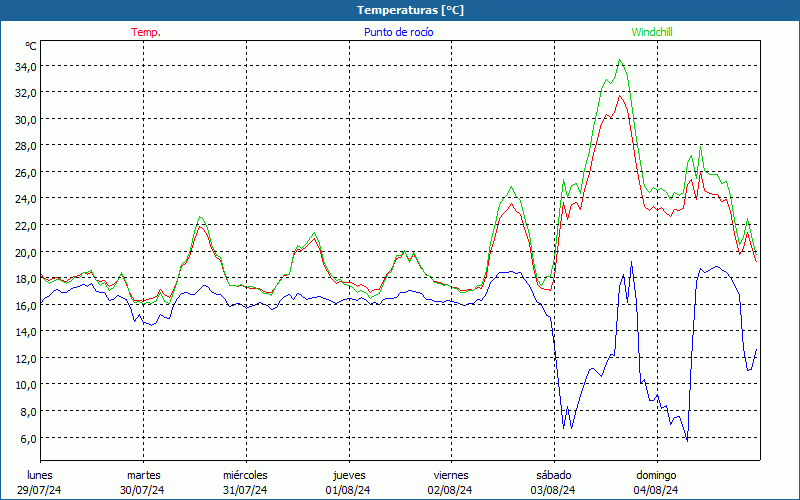
Task: Click the date 29/07/24
Action: coord(39,490)
